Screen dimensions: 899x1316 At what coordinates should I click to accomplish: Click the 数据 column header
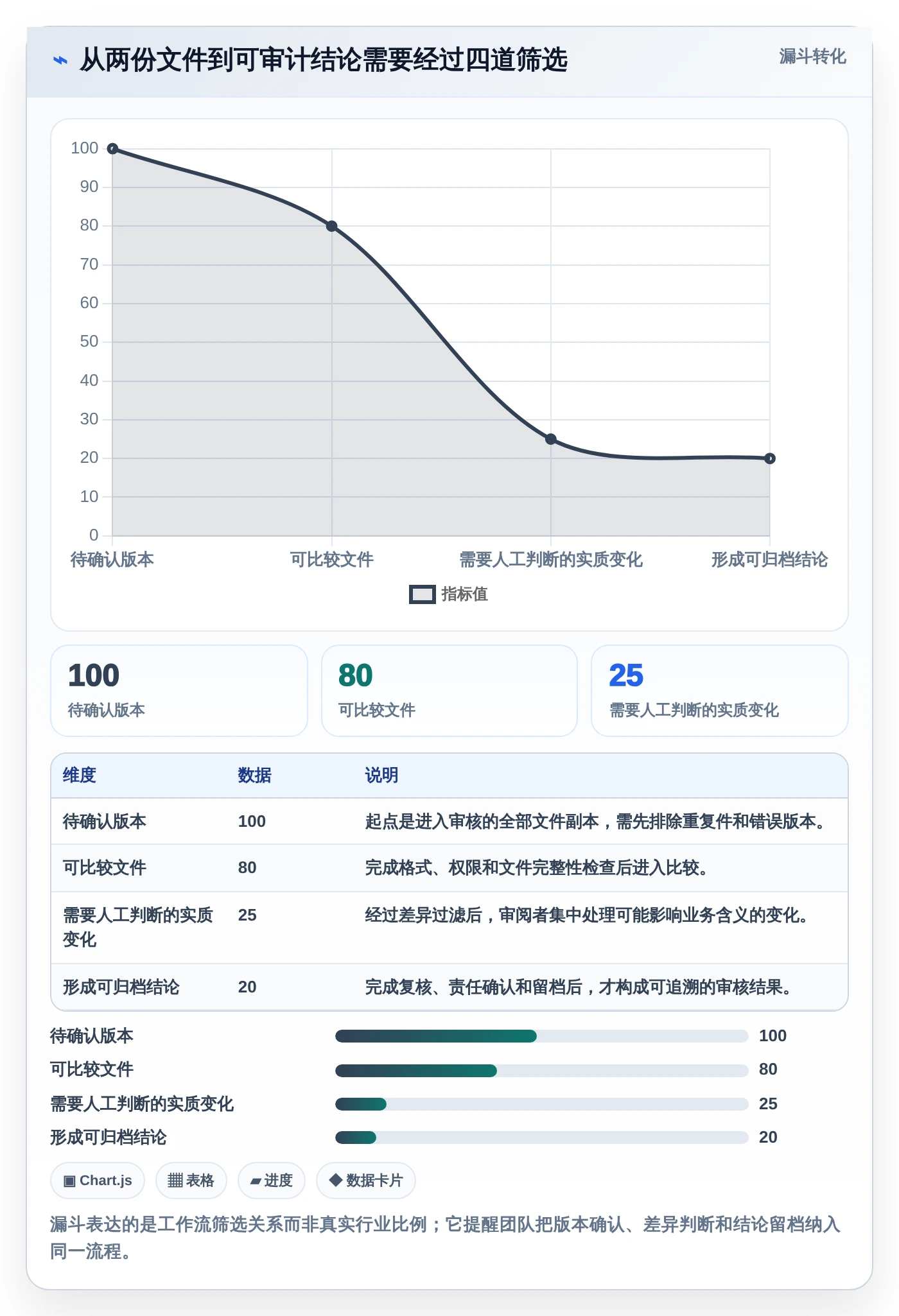[x=255, y=775]
